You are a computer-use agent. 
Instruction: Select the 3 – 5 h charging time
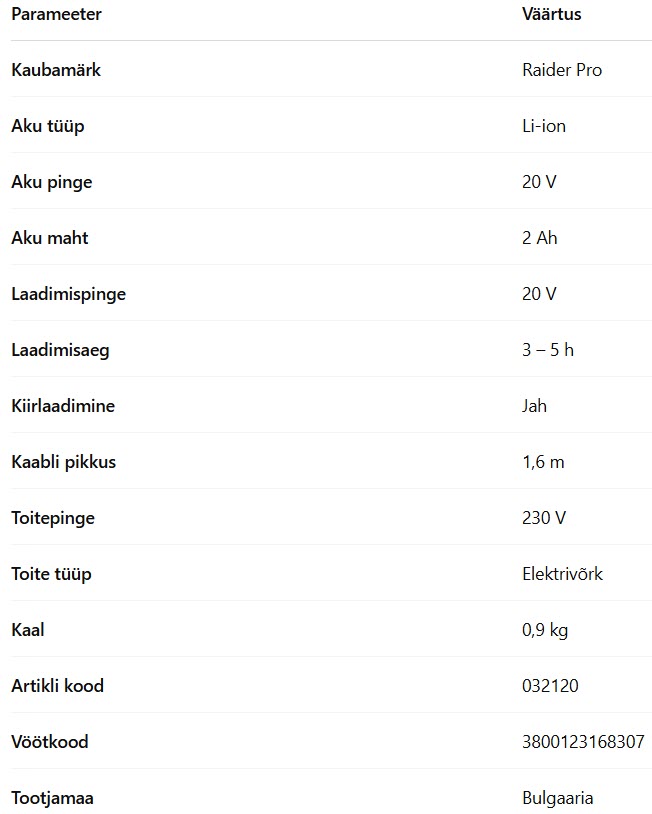[x=548, y=350]
